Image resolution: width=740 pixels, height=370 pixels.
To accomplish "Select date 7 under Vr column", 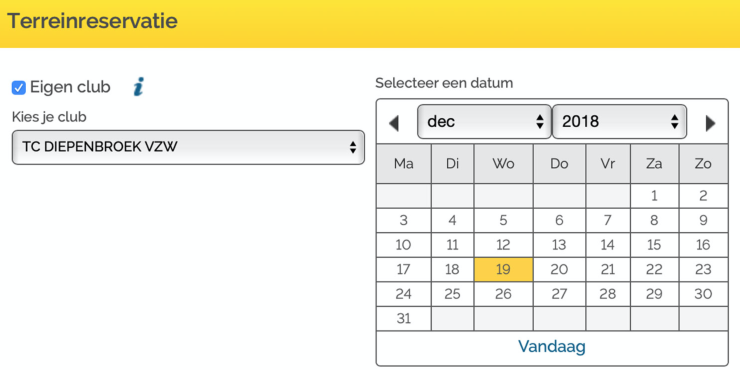I will [608, 220].
